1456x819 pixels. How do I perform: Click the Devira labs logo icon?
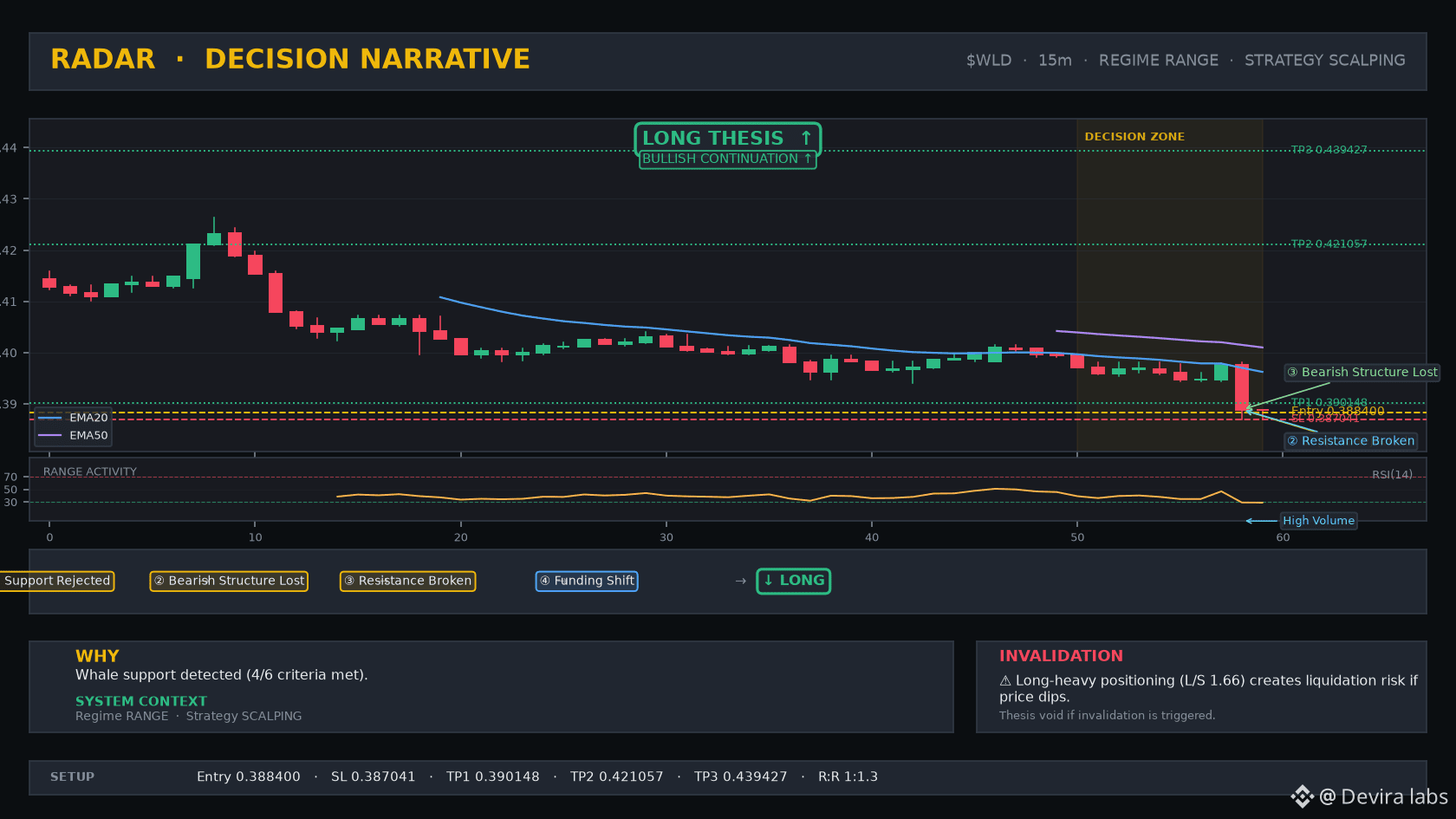[1302, 796]
